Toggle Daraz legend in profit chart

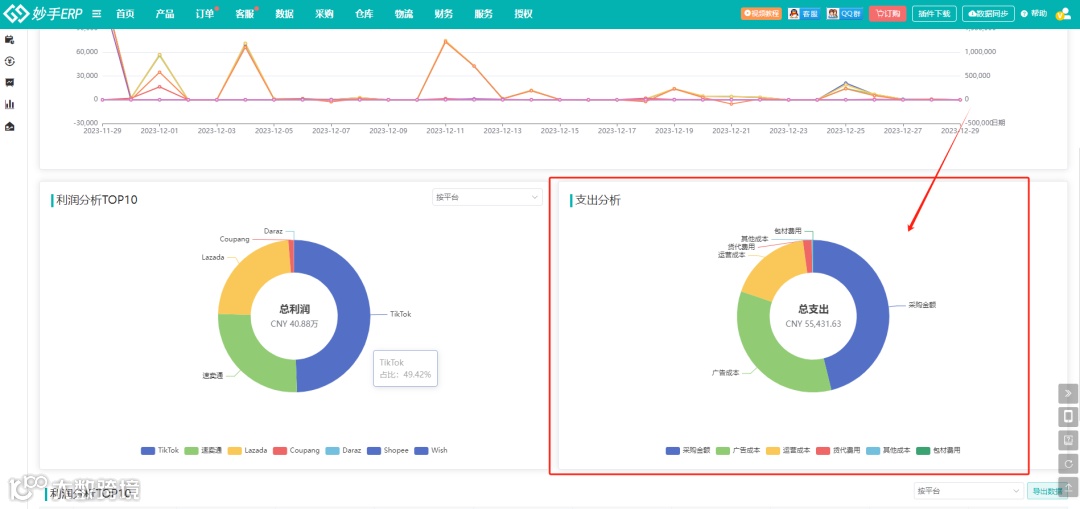click(x=342, y=450)
